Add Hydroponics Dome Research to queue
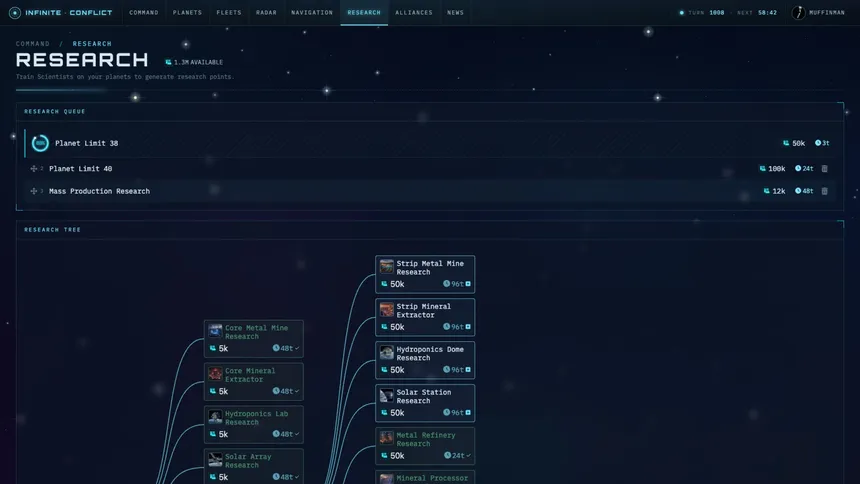Viewport: 860px width, 484px height. (468, 369)
